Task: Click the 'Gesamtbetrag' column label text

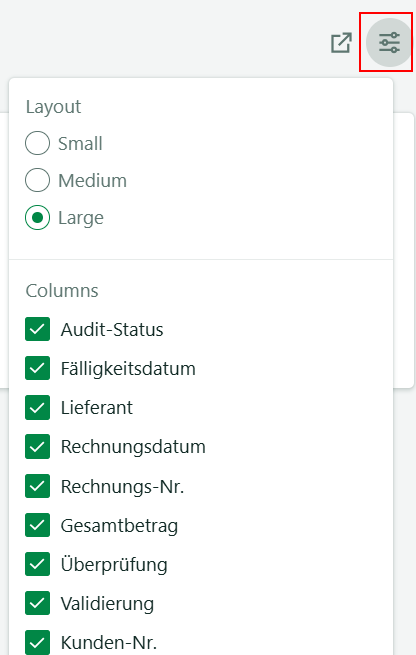Action: pos(119,526)
